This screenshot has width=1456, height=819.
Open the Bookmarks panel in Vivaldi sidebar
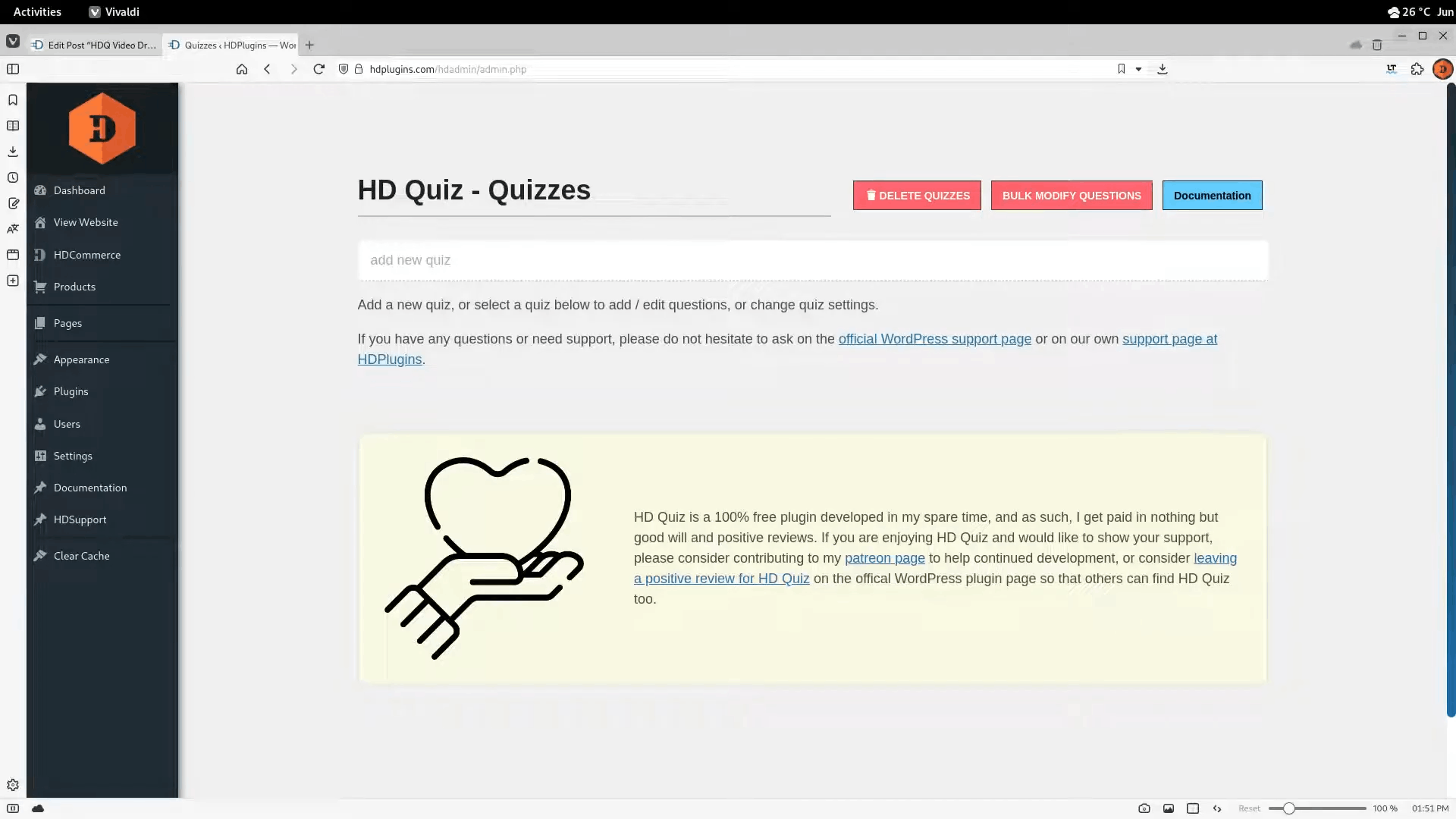click(13, 100)
